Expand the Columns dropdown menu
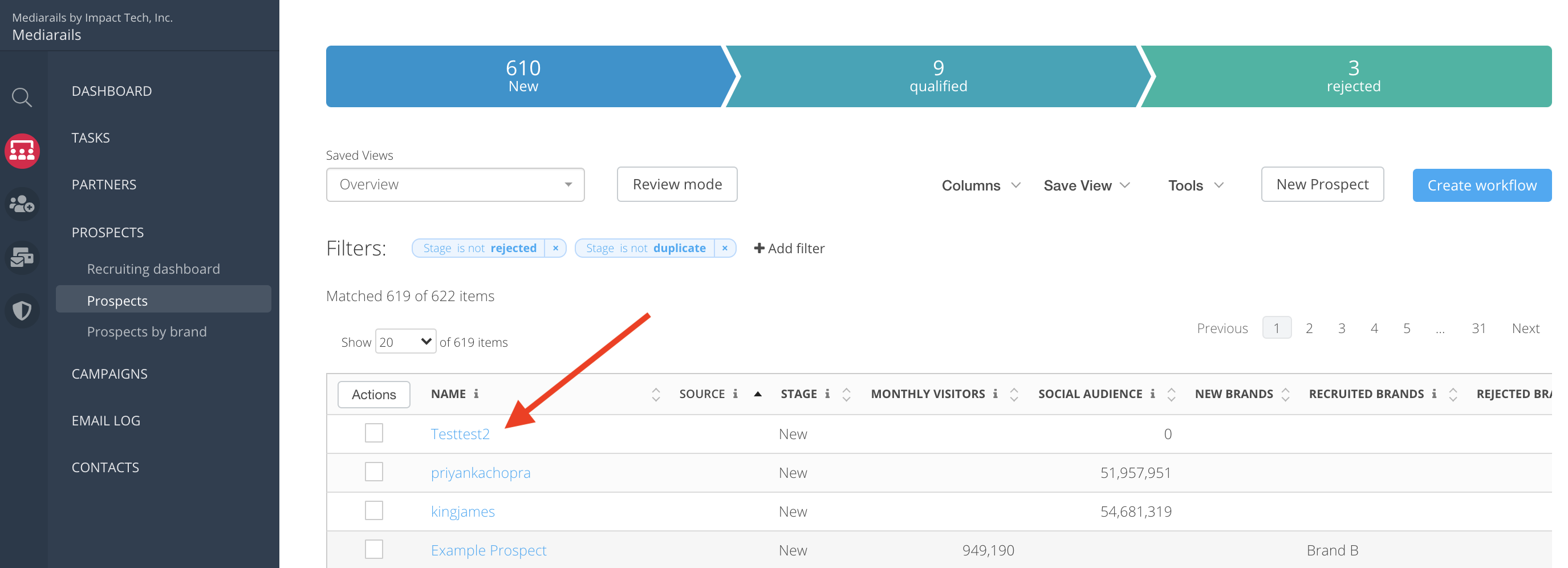The height and width of the screenshot is (568, 1568). pyautogui.click(x=980, y=186)
